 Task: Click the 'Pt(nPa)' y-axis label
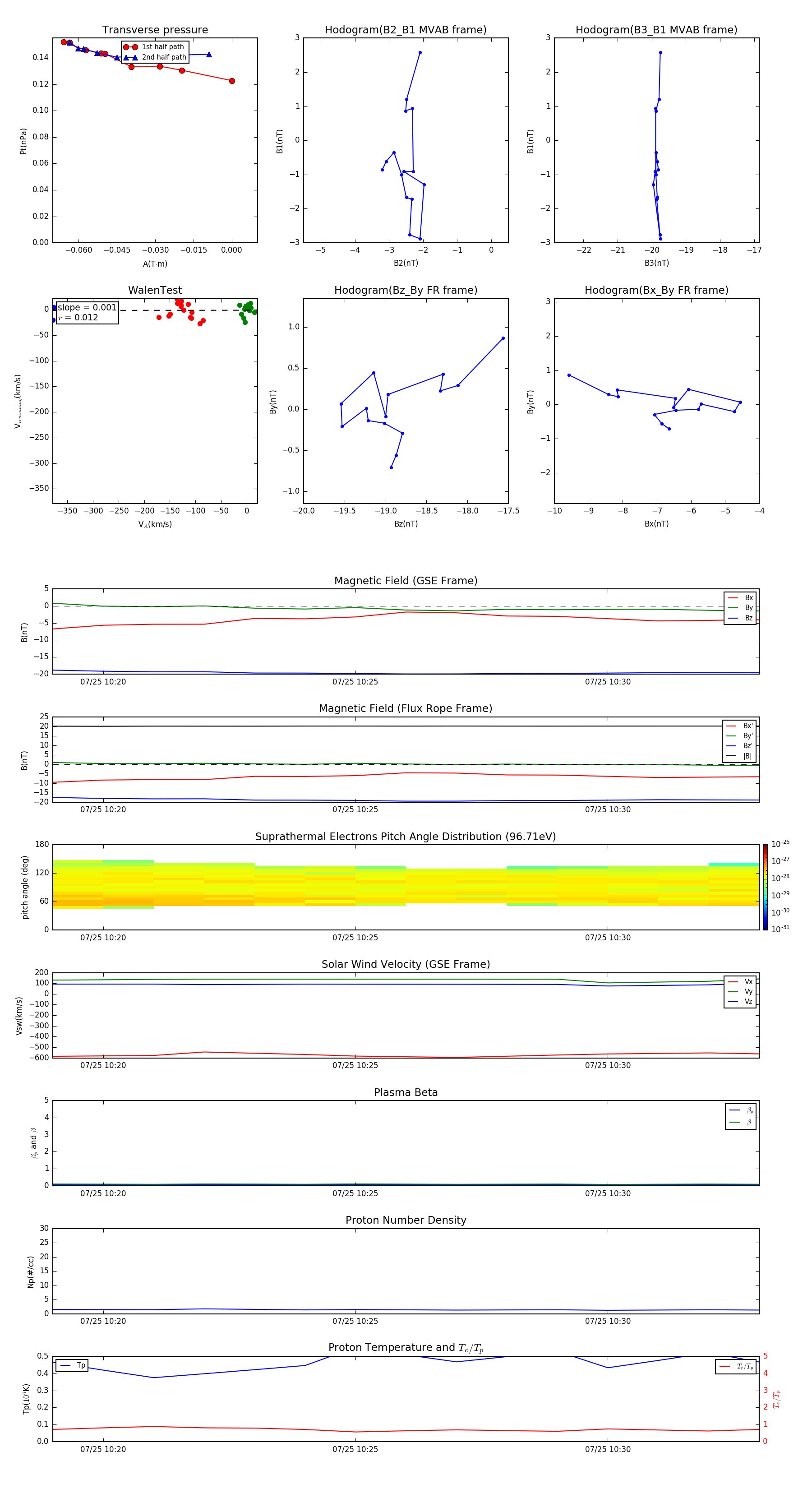point(24,140)
